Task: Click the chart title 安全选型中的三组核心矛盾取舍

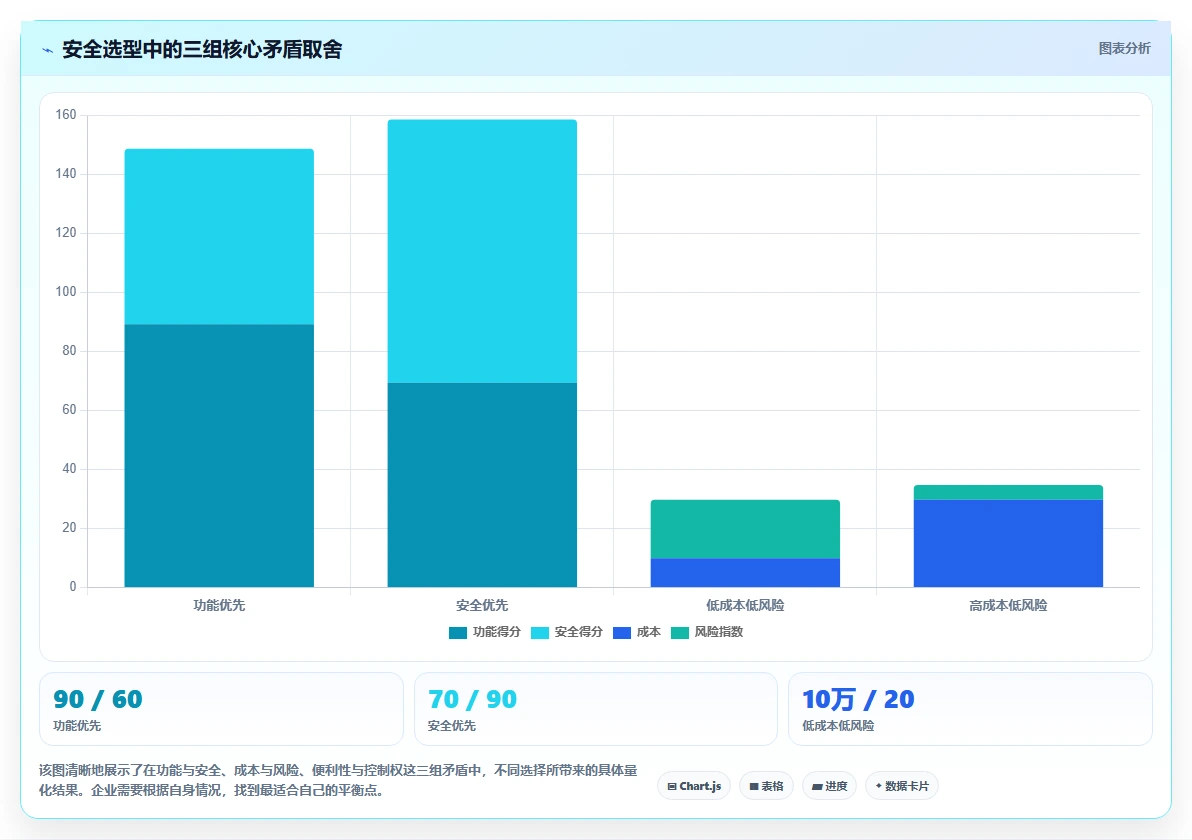Action: pyautogui.click(x=202, y=49)
